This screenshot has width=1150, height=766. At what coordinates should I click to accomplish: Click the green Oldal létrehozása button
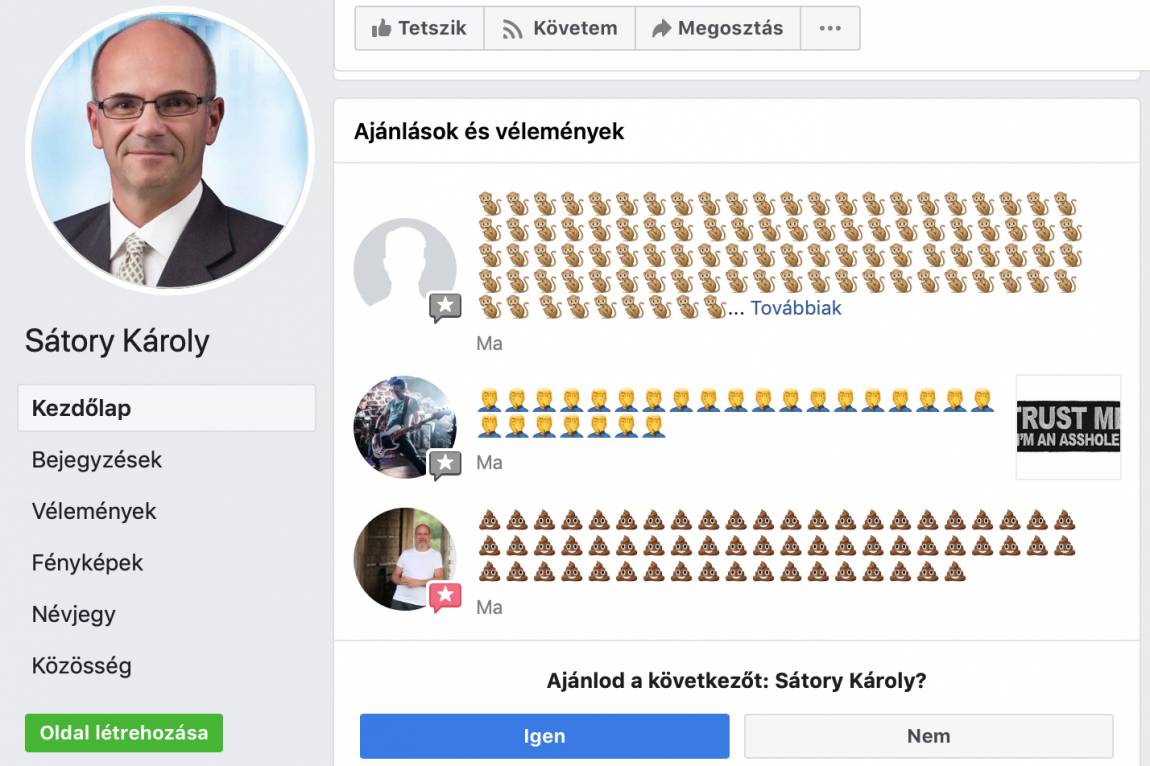click(x=124, y=733)
